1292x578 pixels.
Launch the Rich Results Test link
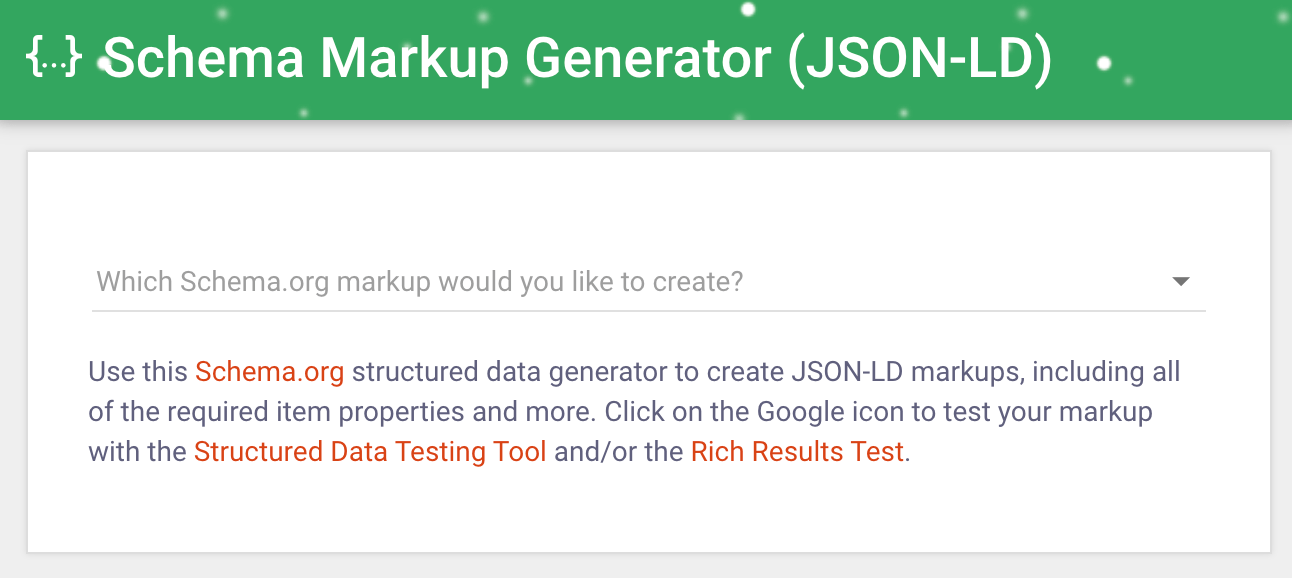click(795, 451)
